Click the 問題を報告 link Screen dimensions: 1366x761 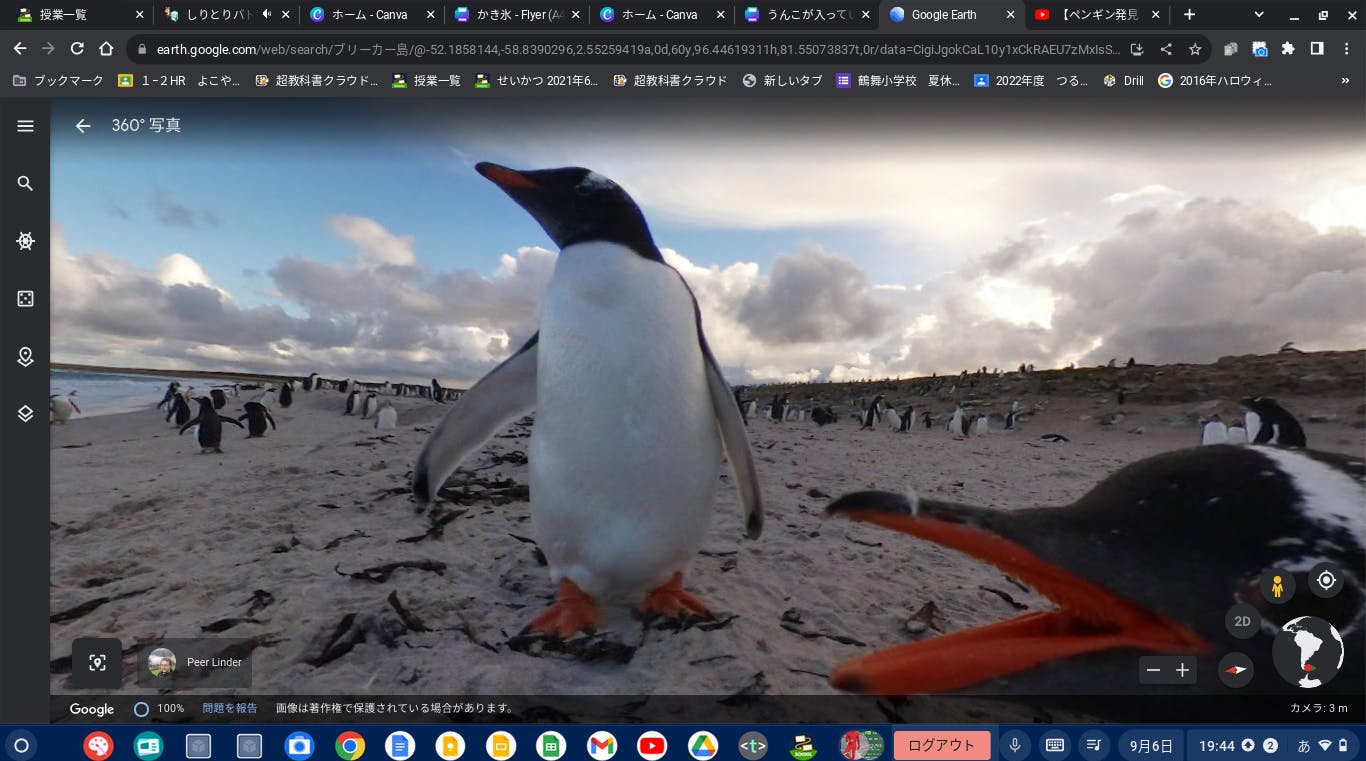230,708
